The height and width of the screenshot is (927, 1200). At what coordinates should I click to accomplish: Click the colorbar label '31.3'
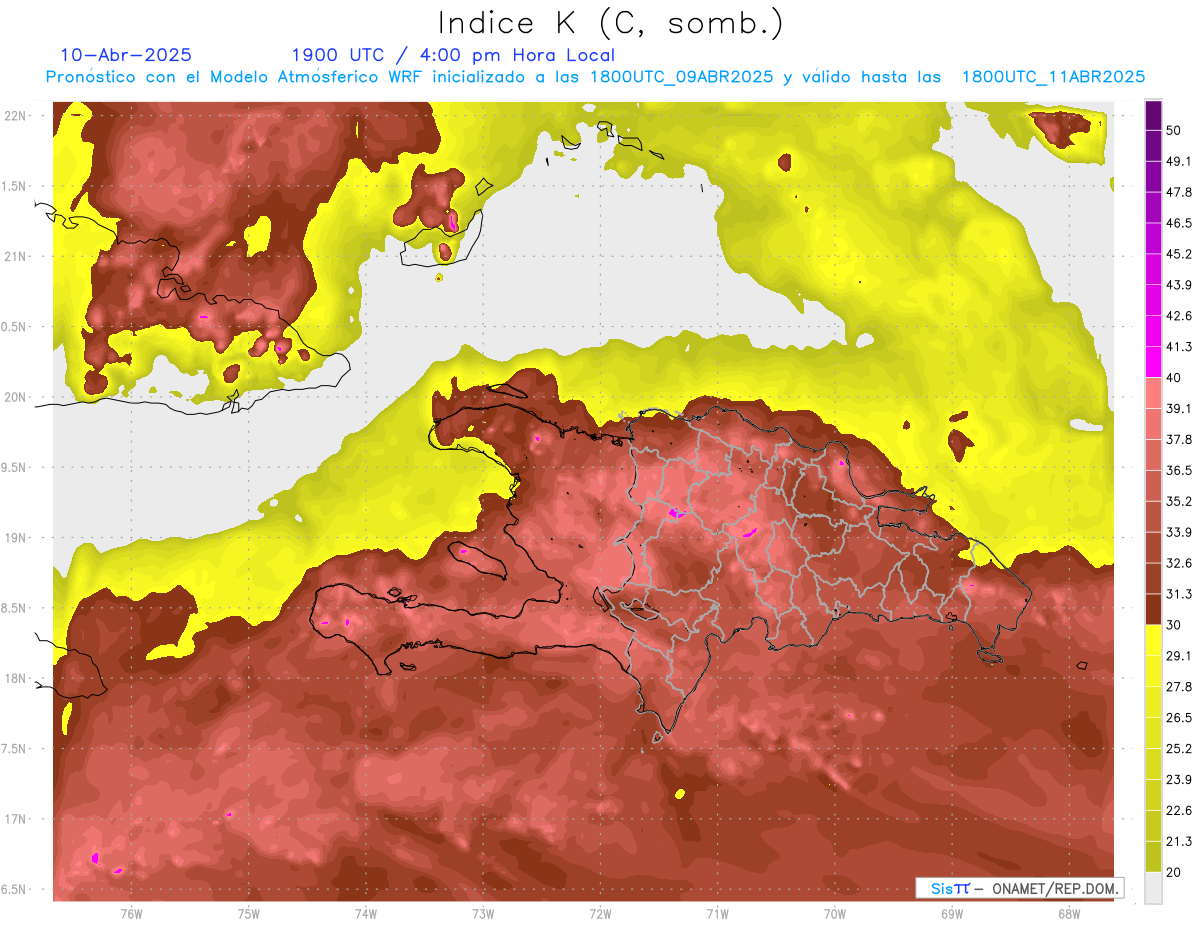(x=1178, y=594)
